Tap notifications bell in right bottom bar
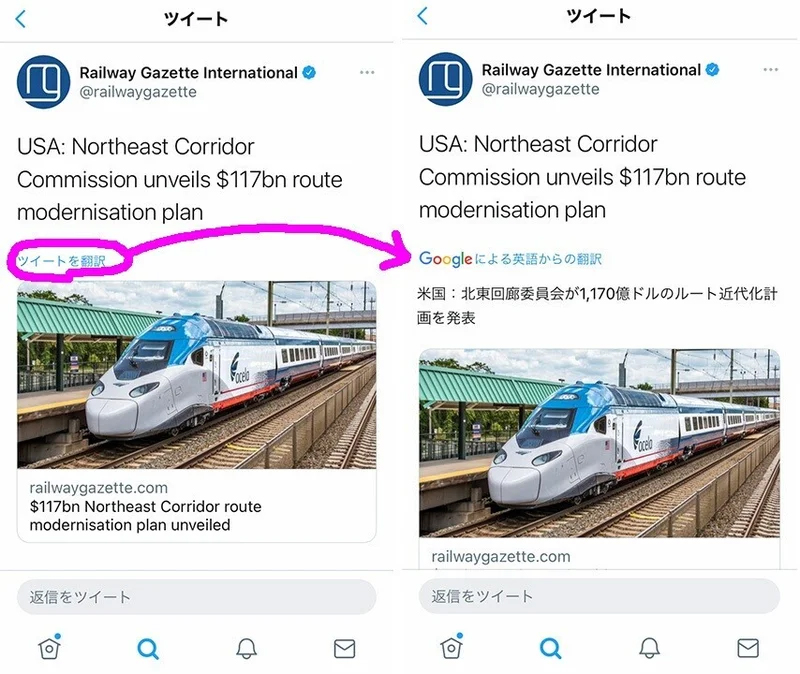This screenshot has width=800, height=674. (x=649, y=649)
